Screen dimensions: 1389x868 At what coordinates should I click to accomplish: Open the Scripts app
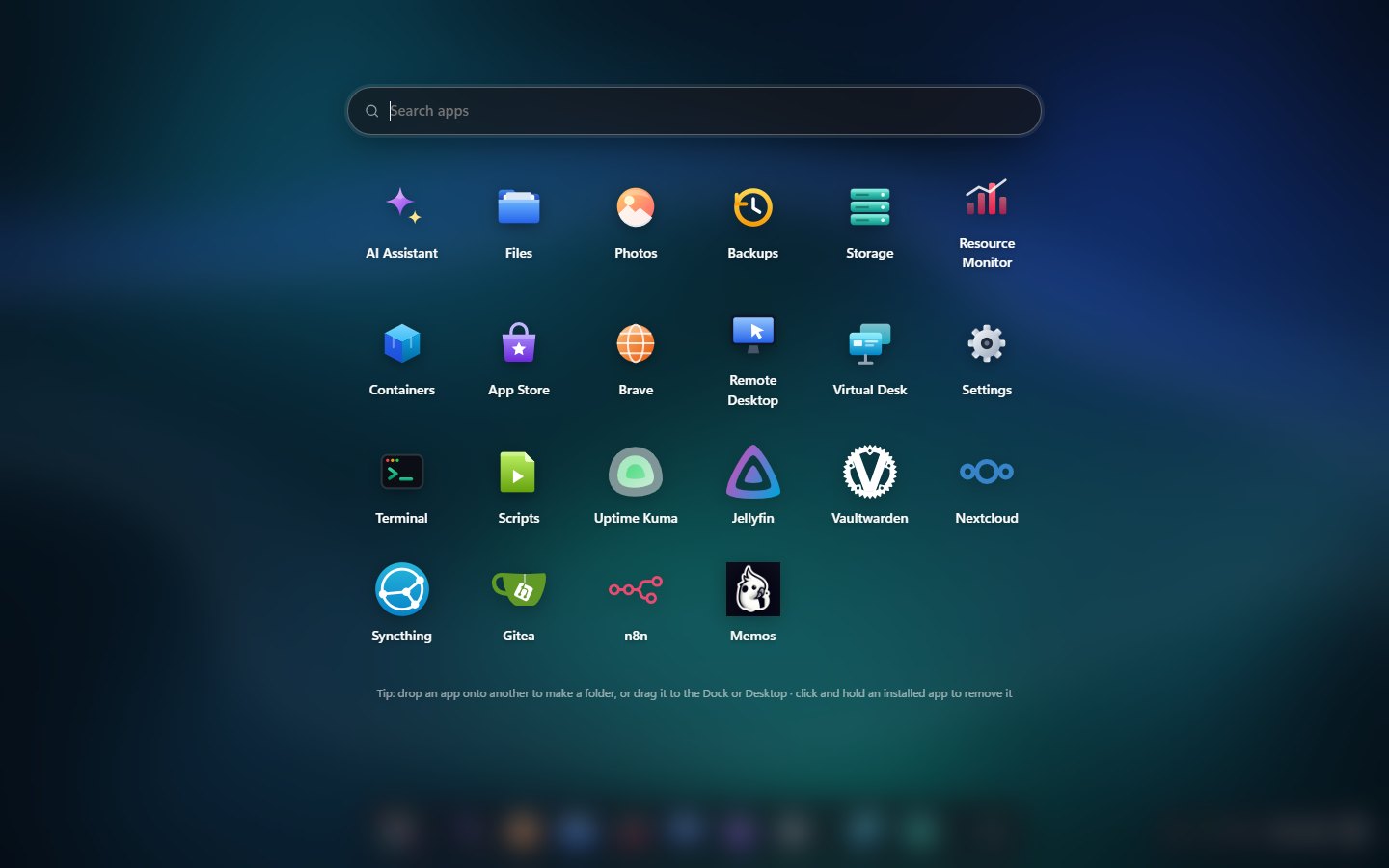519,472
